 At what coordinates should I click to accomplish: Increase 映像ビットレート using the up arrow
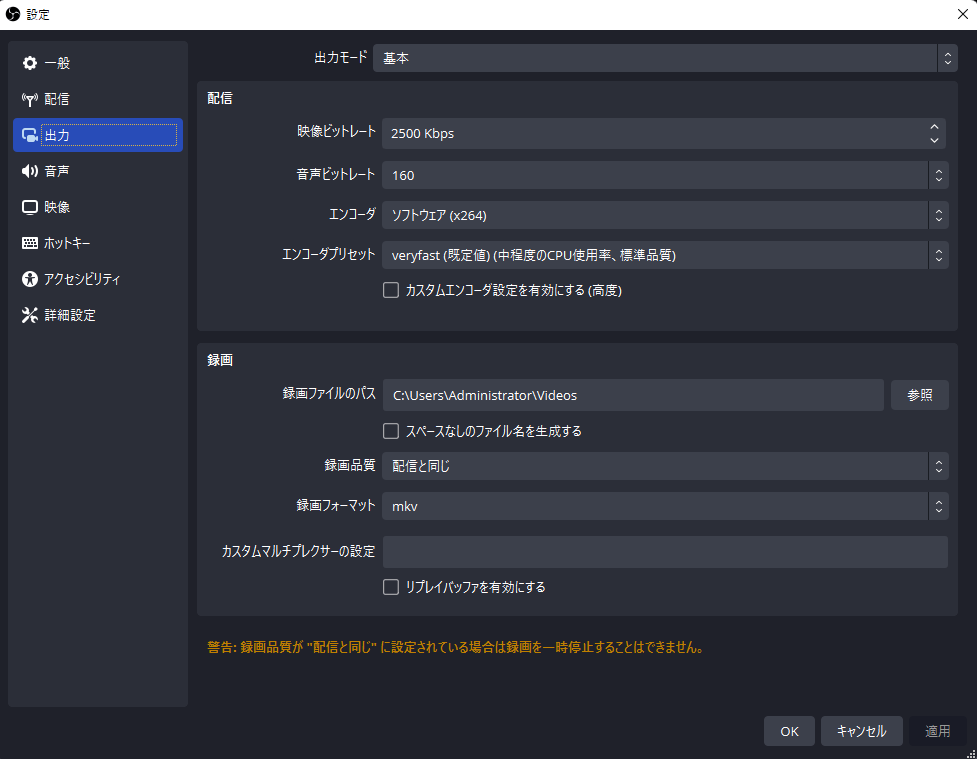(x=934, y=127)
